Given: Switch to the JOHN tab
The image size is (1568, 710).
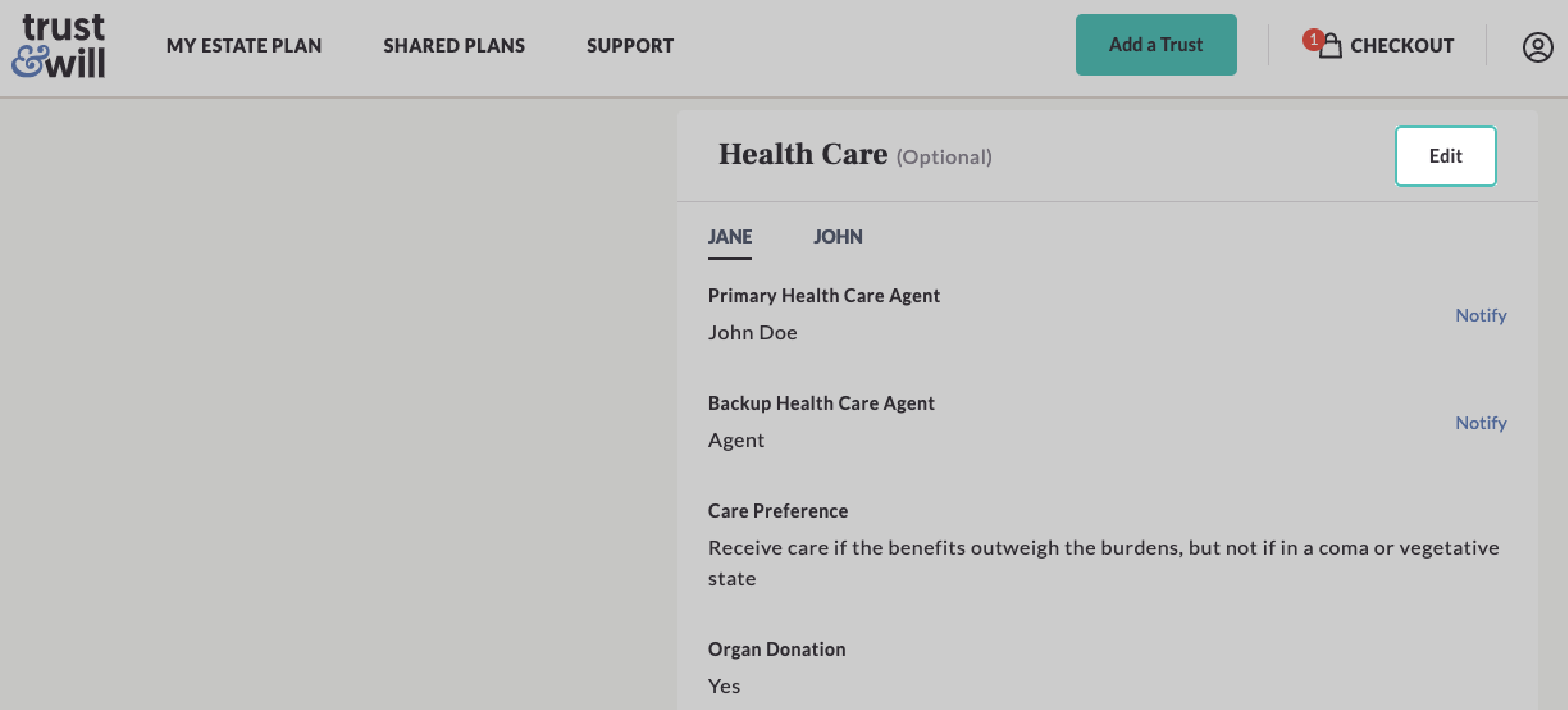Looking at the screenshot, I should 838,237.
